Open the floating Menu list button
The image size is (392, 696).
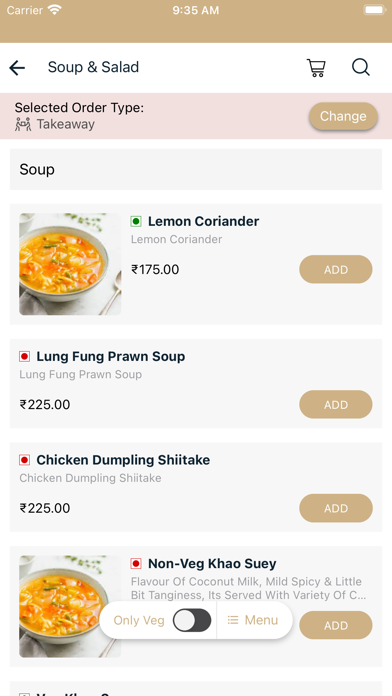point(253,620)
